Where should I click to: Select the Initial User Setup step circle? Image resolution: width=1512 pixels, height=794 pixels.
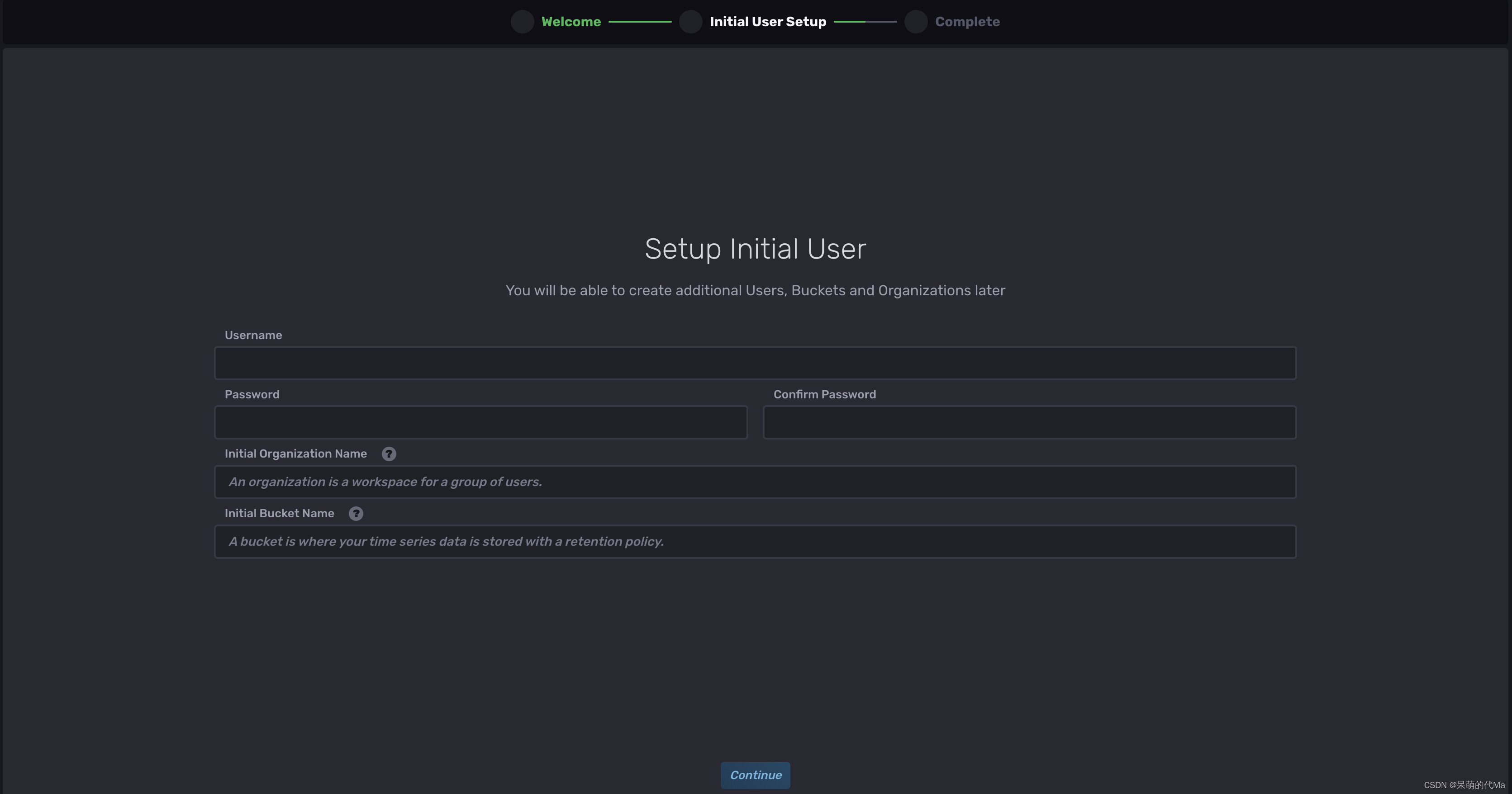click(690, 22)
